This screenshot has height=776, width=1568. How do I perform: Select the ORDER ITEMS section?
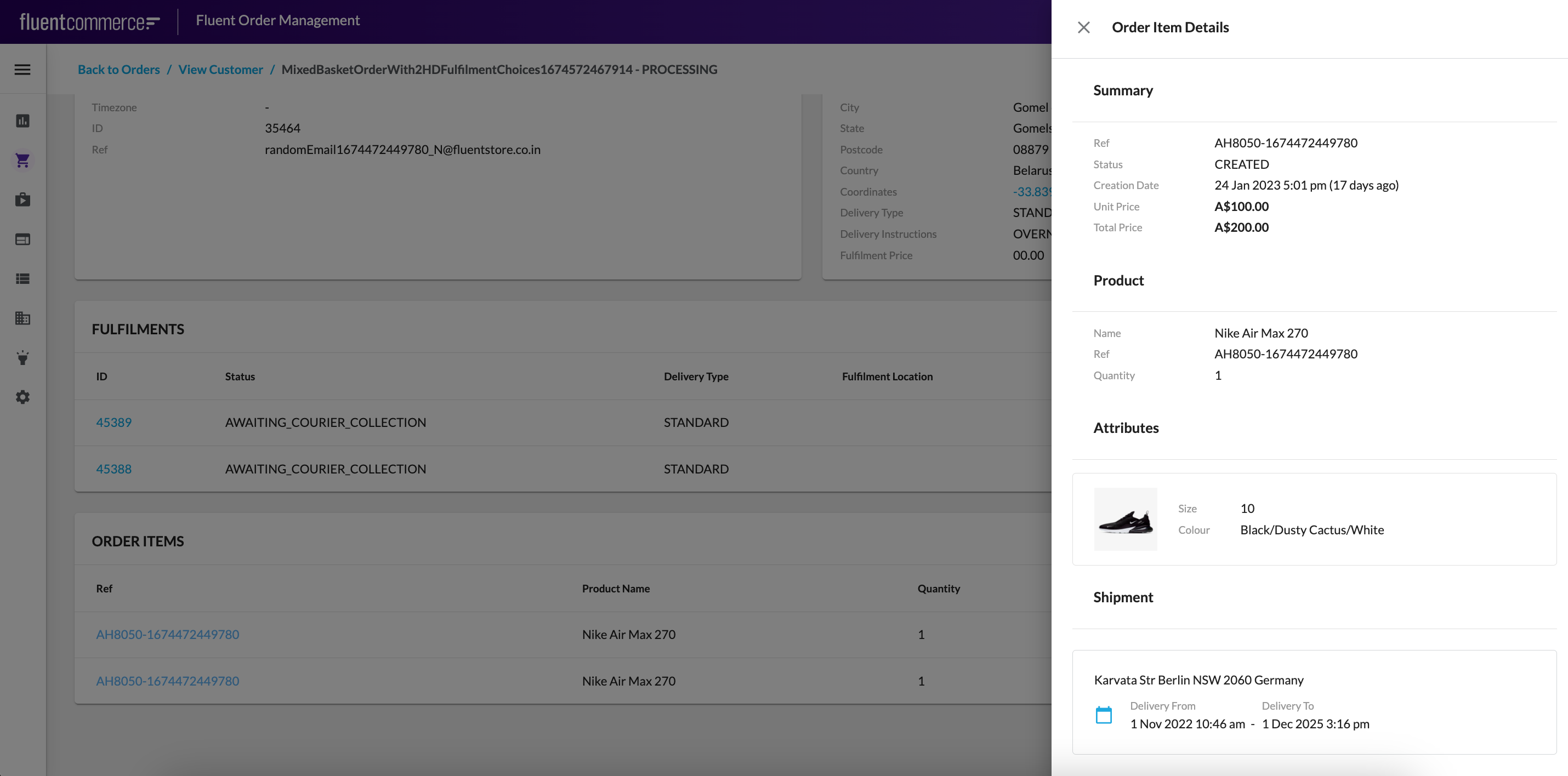pos(137,542)
